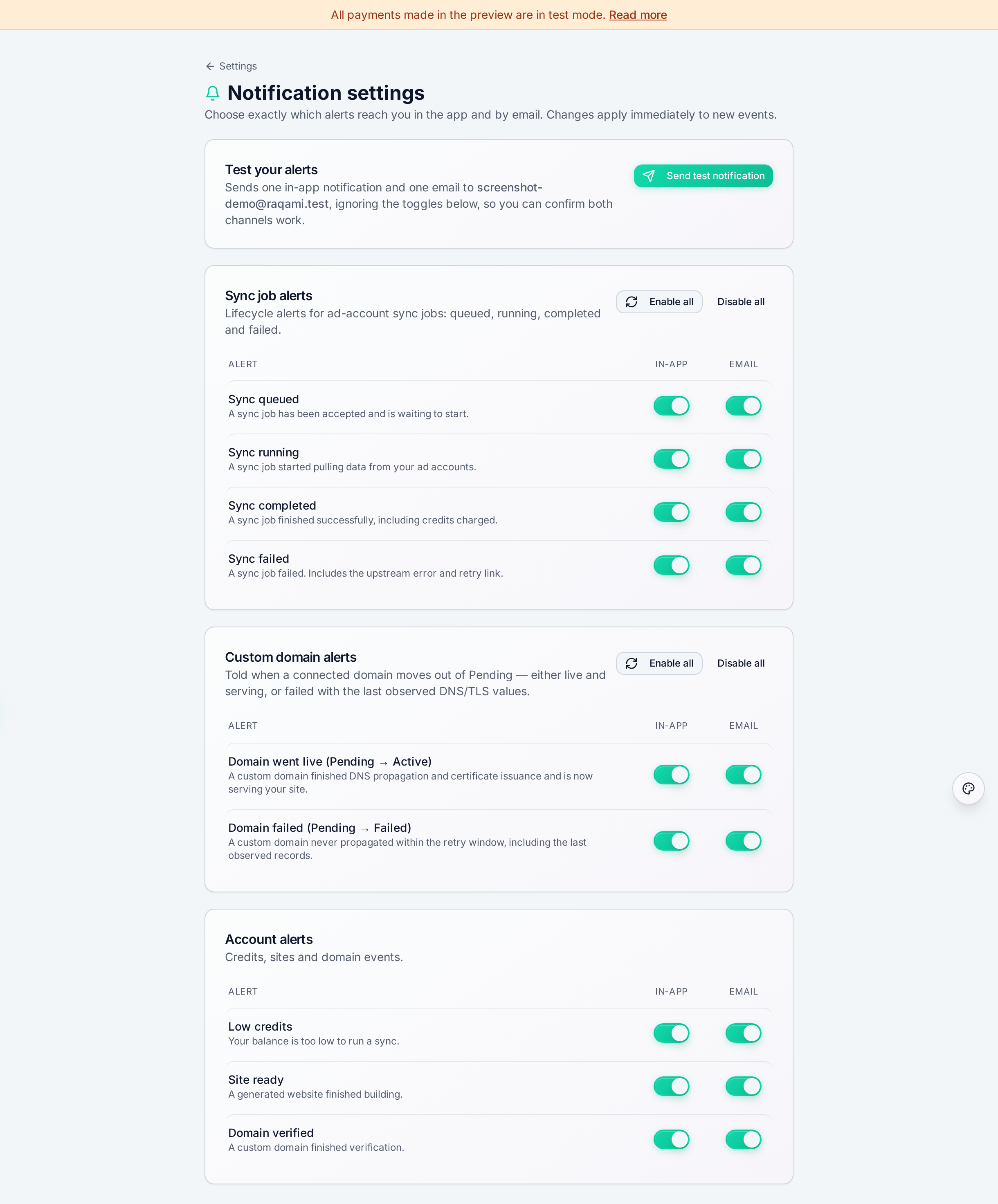Image resolution: width=998 pixels, height=1204 pixels.
Task: Click the bell icon beside Notification settings
Action: [213, 93]
